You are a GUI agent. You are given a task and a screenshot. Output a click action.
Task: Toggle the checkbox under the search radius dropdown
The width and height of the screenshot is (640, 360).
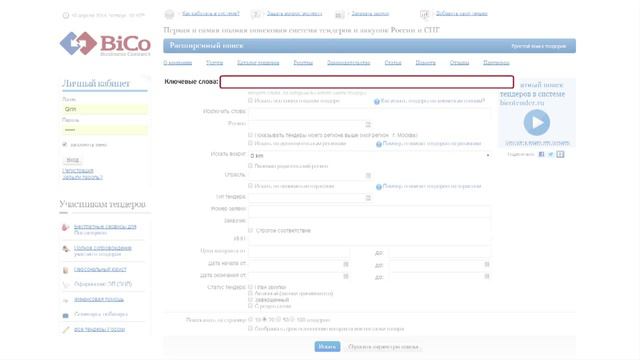250,165
